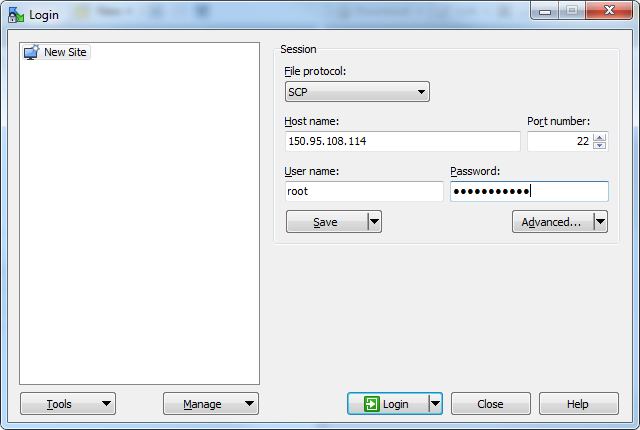Screen dimensions: 640x430
Task: Focus the Host name field
Action: coord(402,141)
